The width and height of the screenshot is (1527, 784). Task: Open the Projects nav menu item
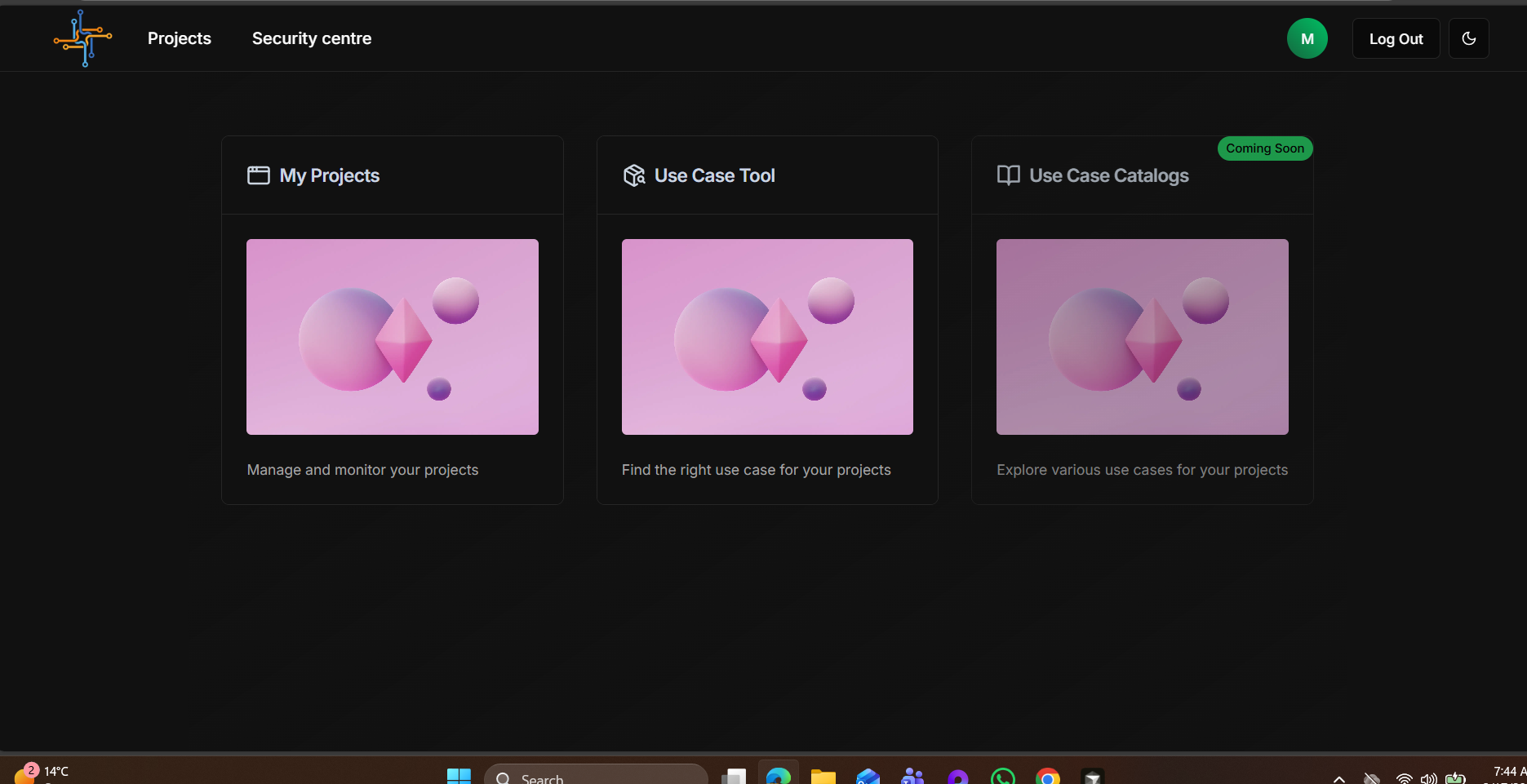pyautogui.click(x=179, y=38)
